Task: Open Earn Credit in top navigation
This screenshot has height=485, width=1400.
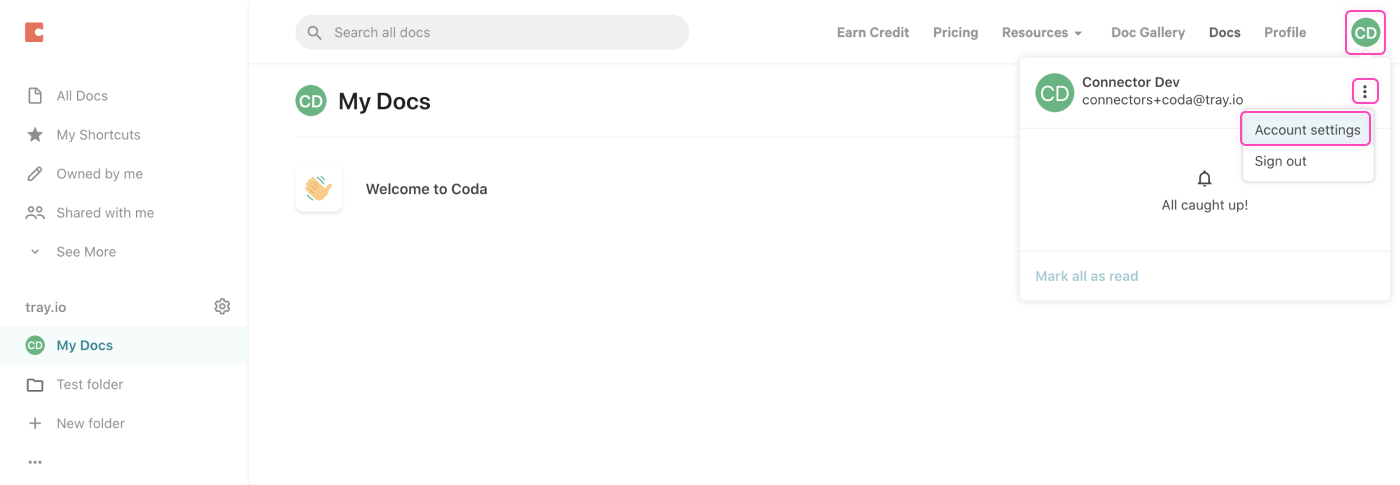Action: click(x=873, y=33)
